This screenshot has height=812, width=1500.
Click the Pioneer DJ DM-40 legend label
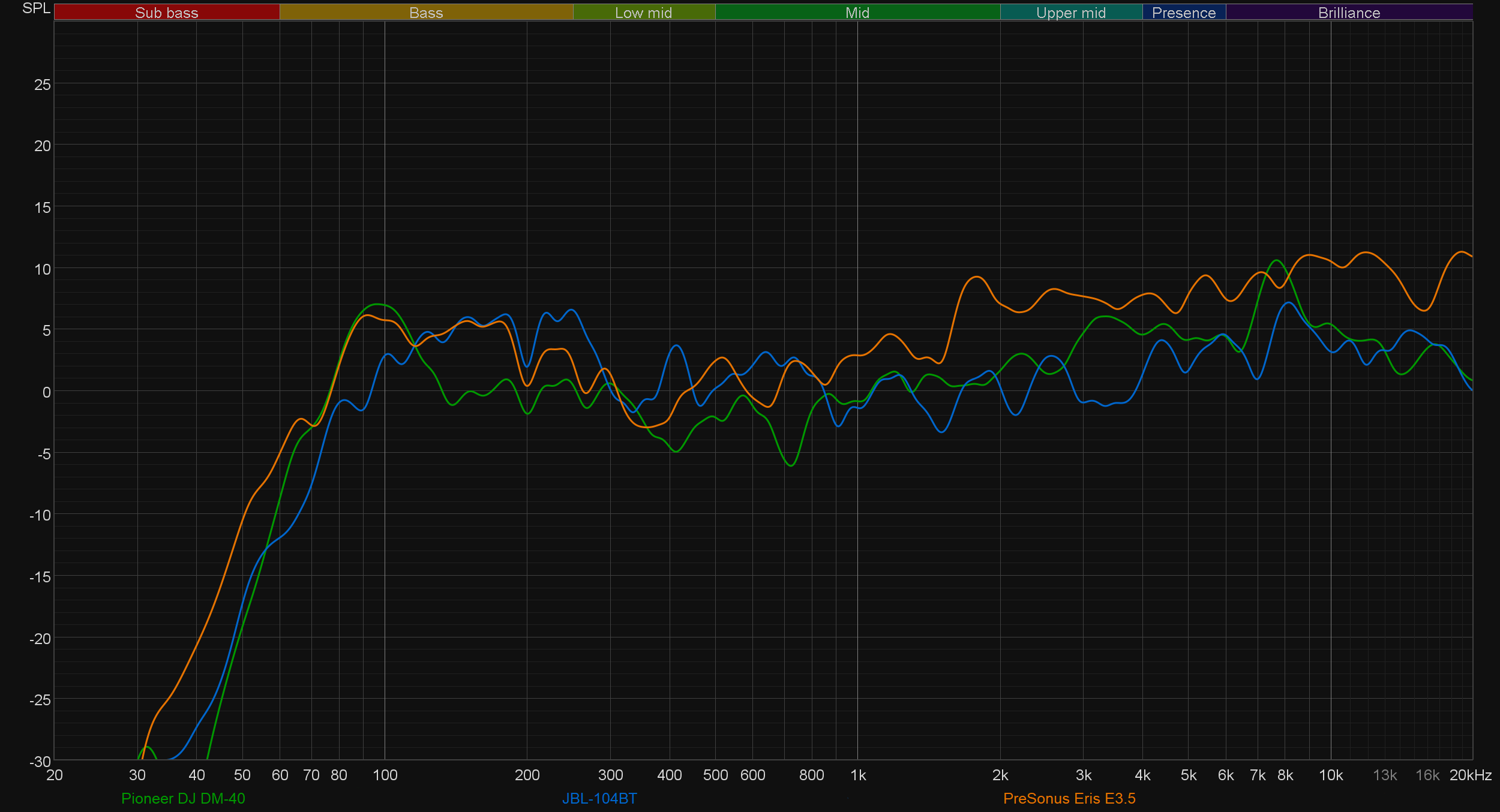183,798
